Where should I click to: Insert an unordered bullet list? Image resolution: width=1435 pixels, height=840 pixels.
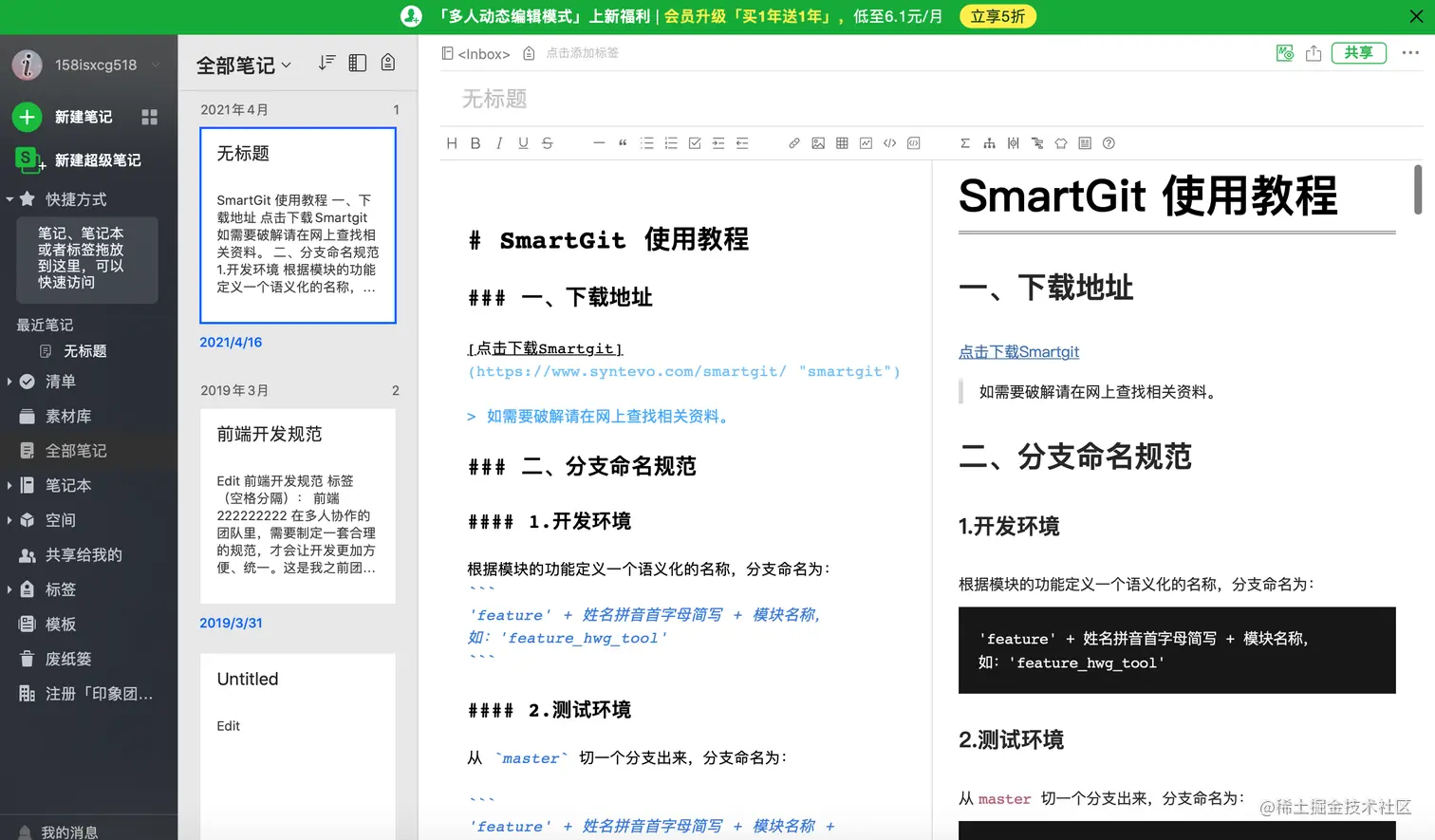click(x=647, y=143)
